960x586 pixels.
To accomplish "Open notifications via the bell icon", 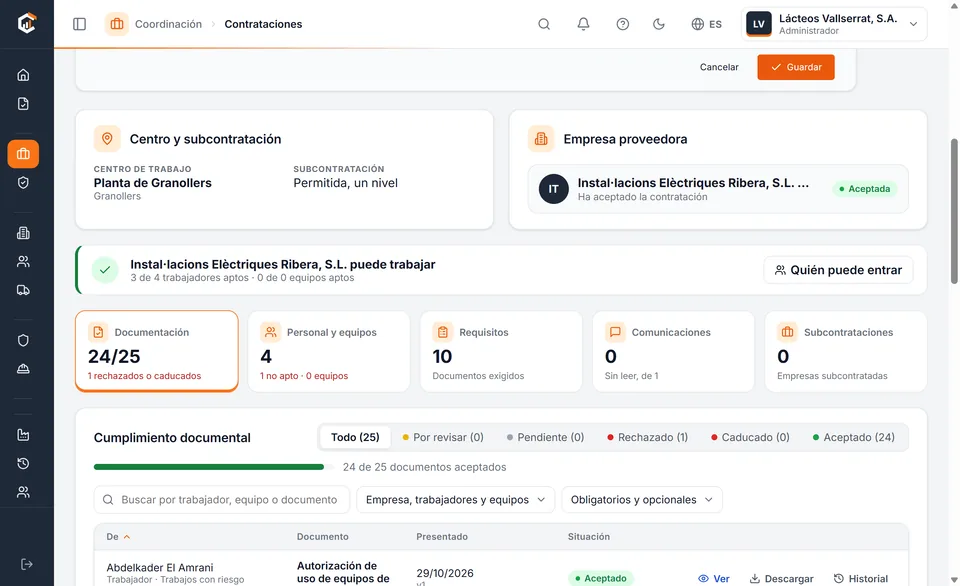I will (x=583, y=24).
